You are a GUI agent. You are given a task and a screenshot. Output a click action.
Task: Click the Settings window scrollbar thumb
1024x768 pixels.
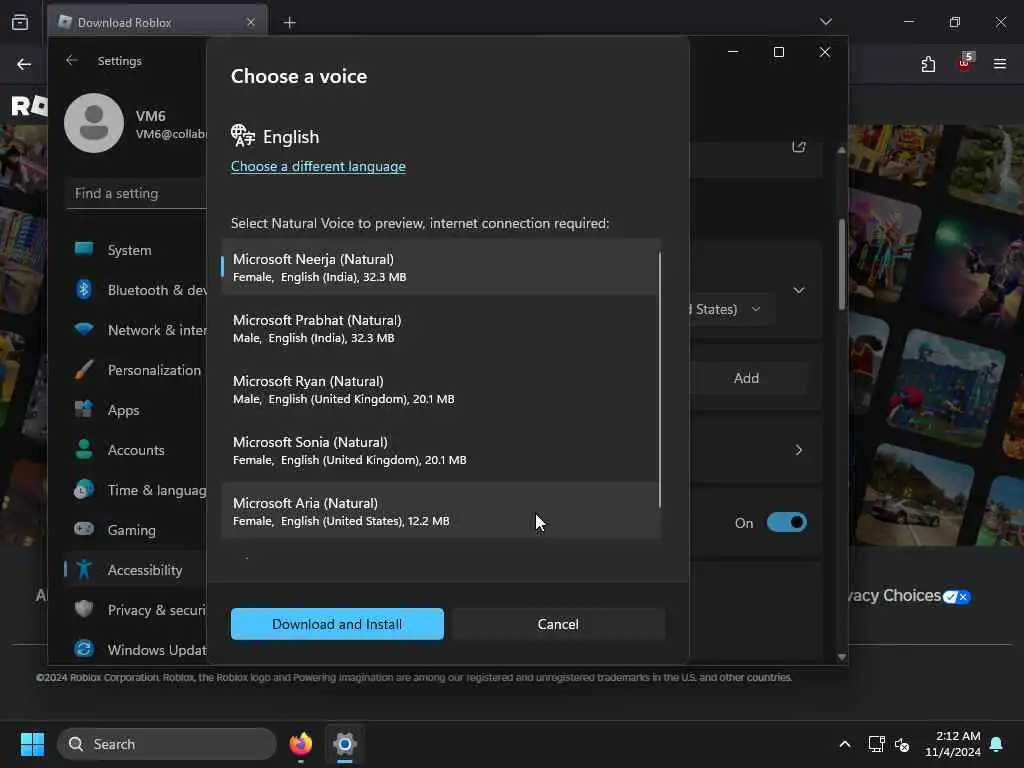842,264
